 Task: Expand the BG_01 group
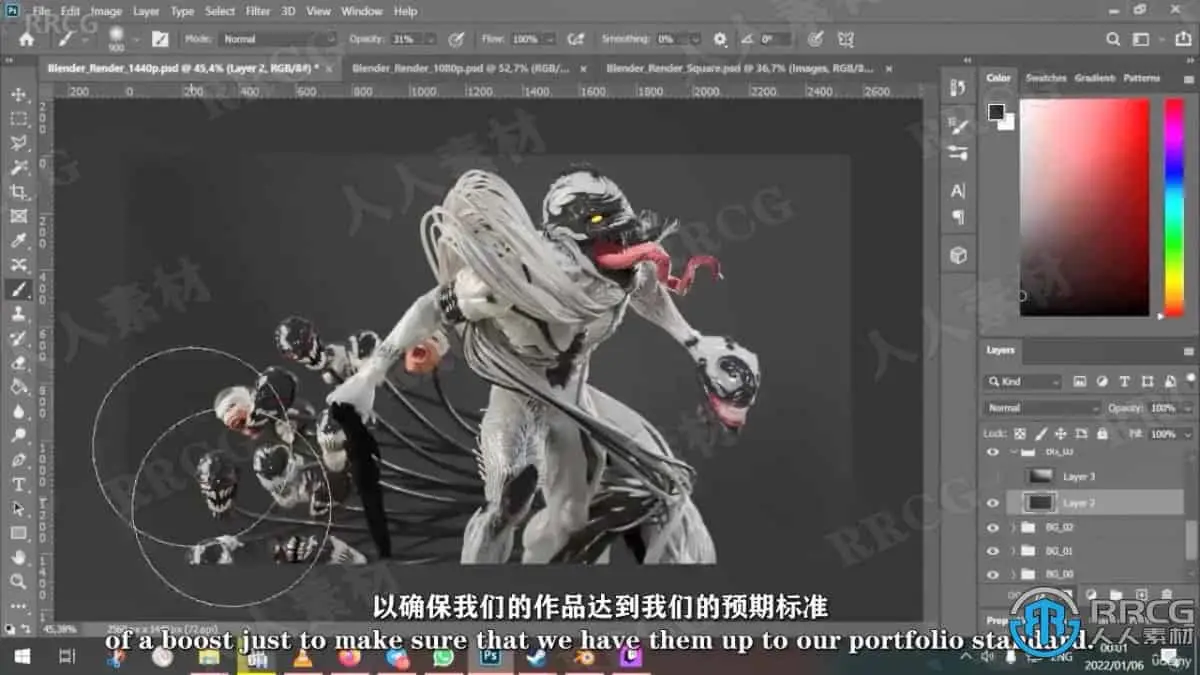tap(1014, 551)
